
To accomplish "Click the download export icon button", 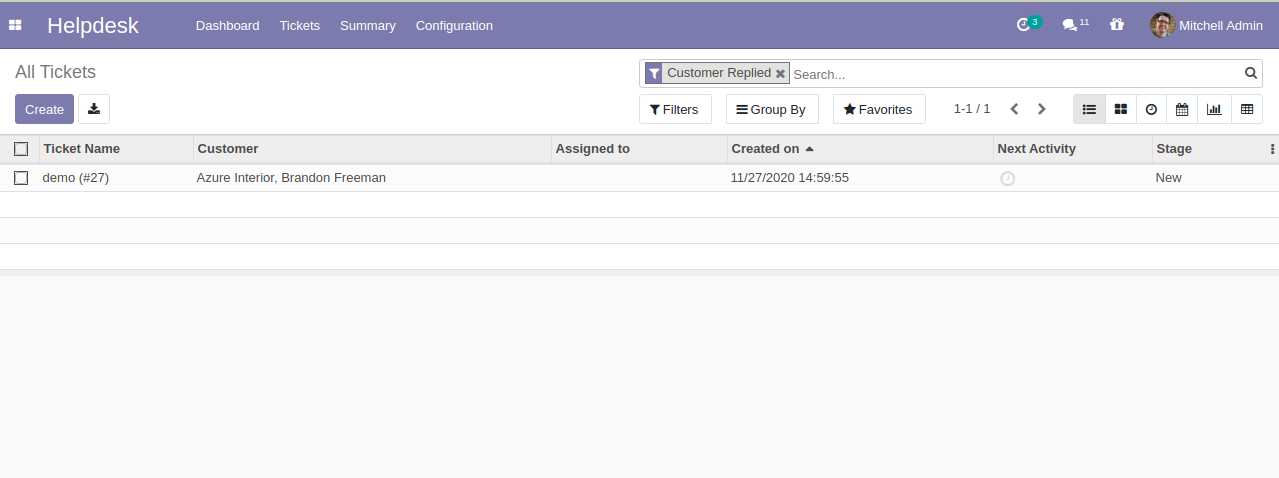I will click(94, 109).
